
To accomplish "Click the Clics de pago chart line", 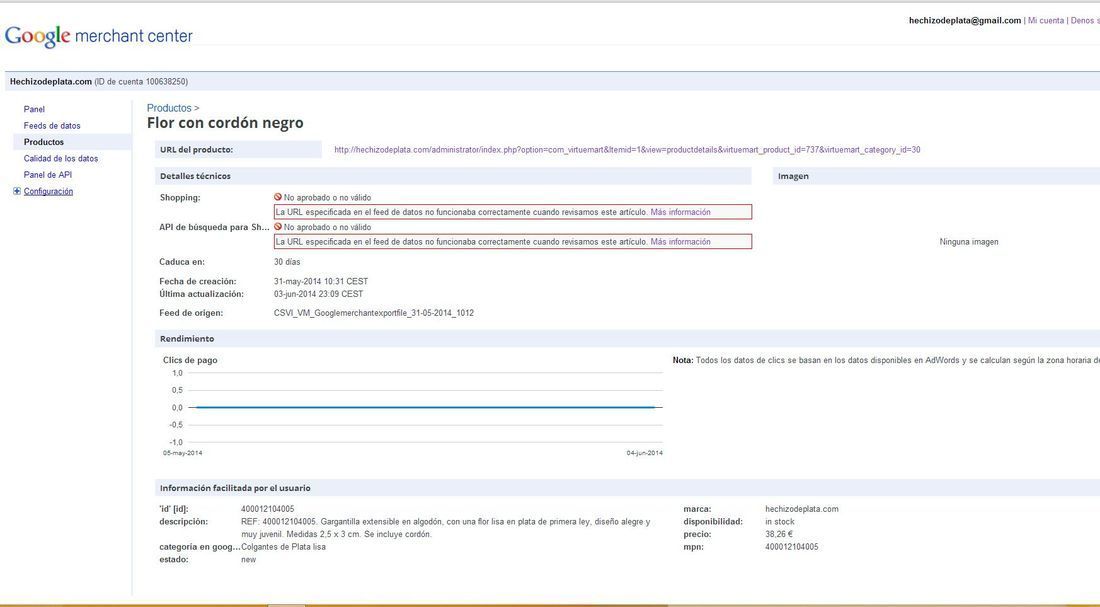I will coord(425,407).
